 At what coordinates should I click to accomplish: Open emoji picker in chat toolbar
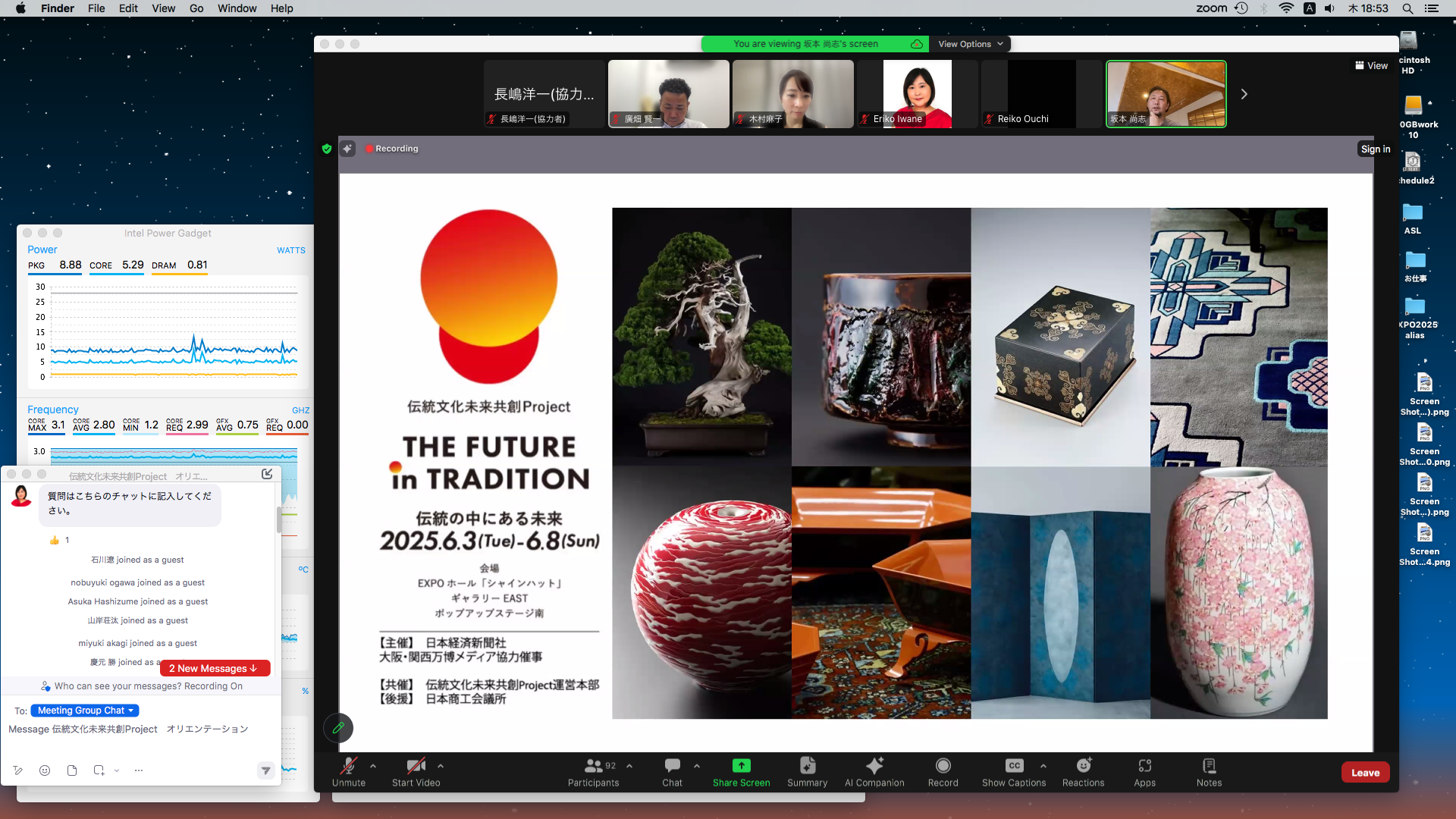tap(45, 770)
